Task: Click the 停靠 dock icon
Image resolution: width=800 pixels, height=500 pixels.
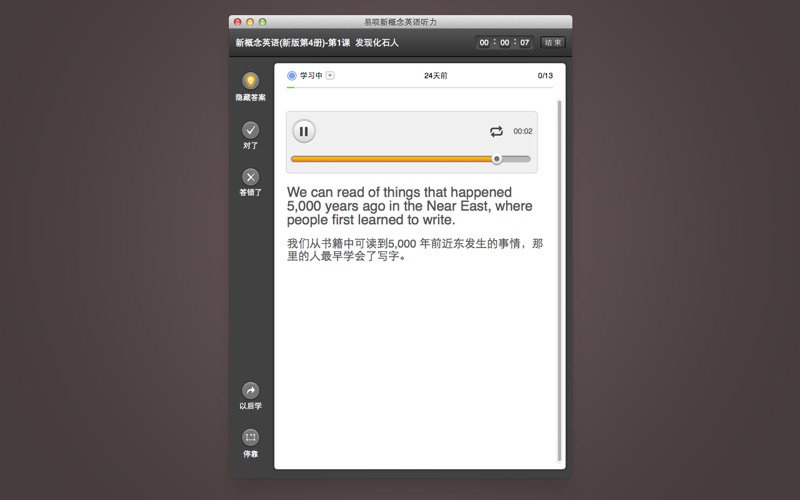Action: 250,438
